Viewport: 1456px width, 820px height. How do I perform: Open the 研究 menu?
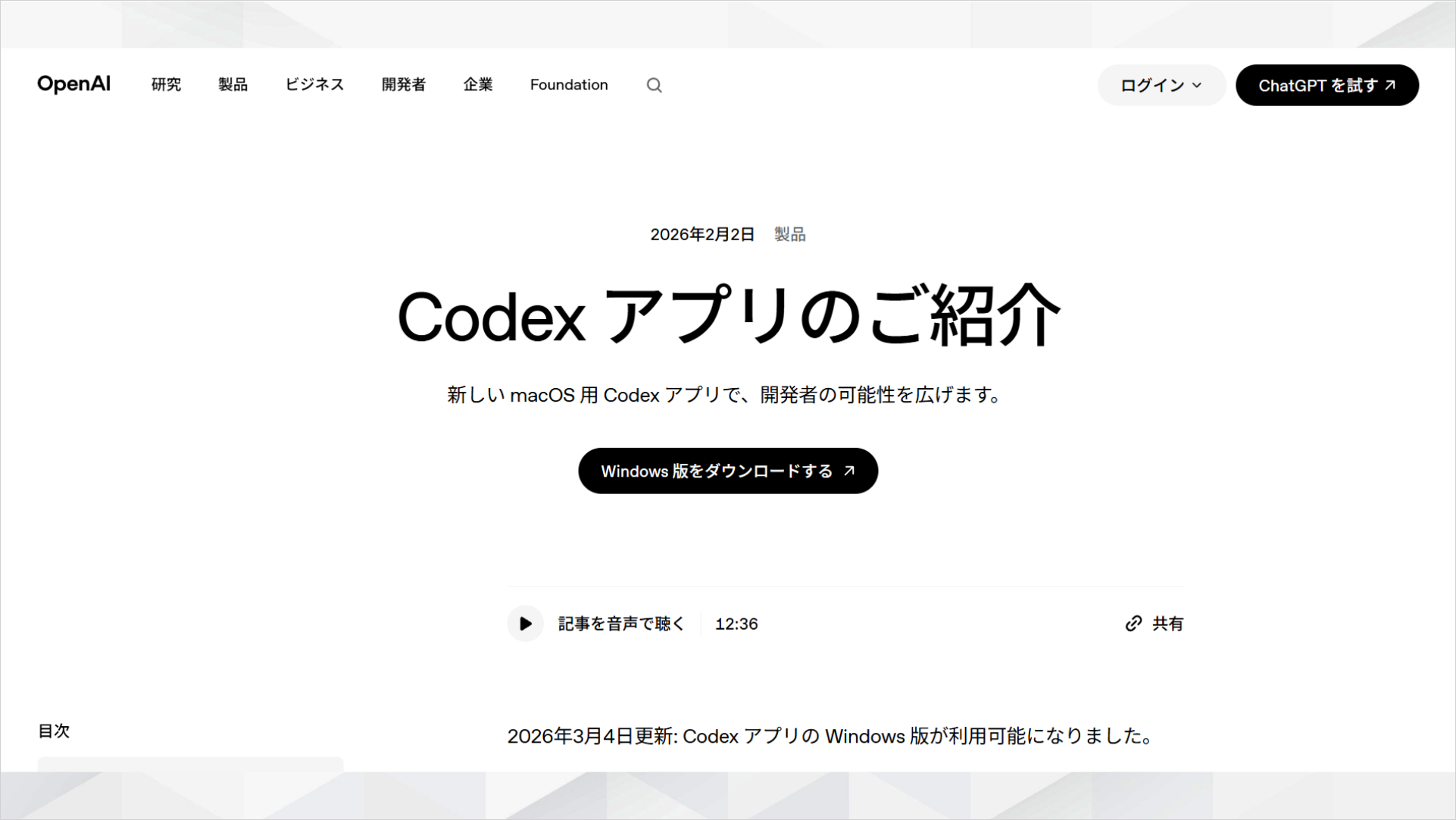point(166,85)
